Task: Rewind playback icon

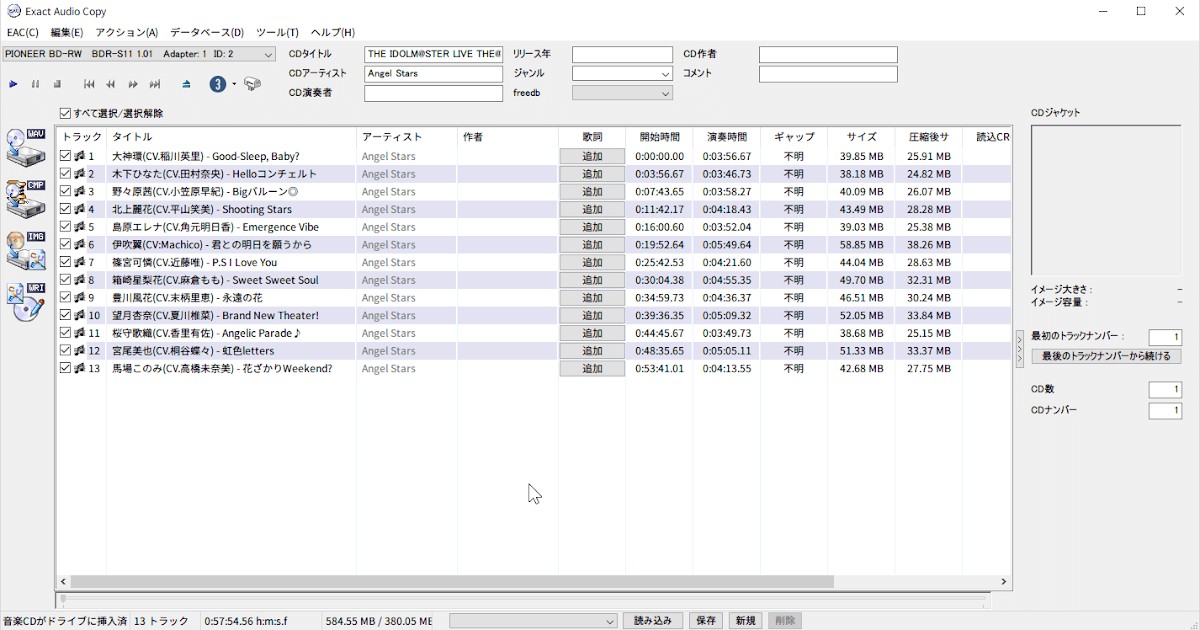Action: (111, 85)
